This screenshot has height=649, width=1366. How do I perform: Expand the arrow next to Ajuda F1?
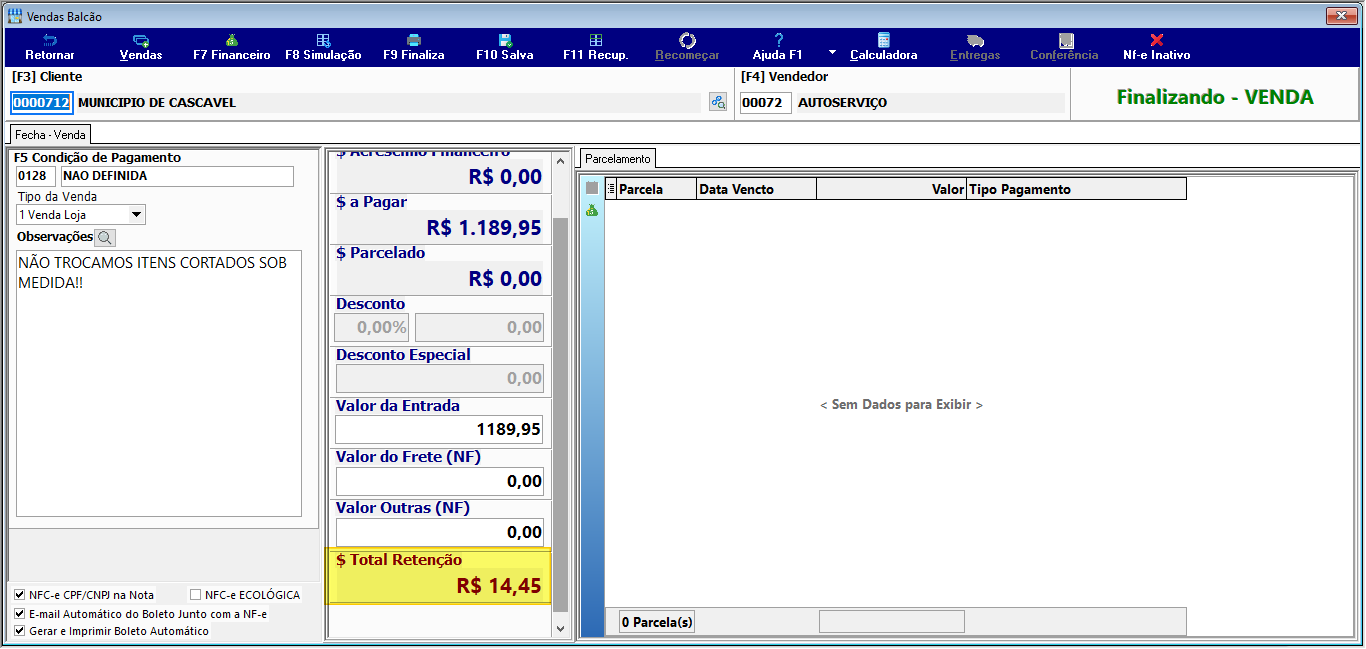(x=832, y=51)
